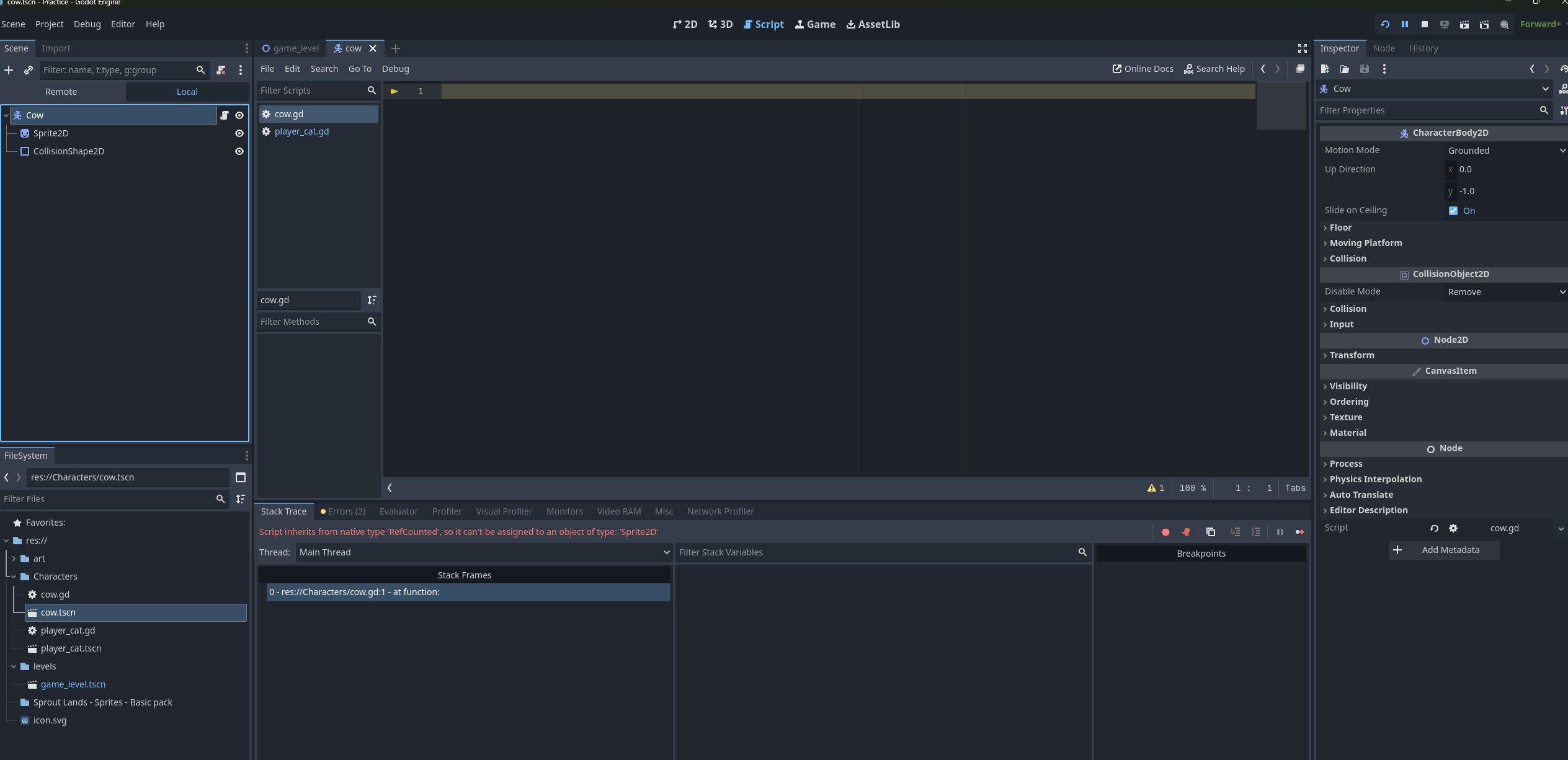Open script in floating window icon
Screen dimensions: 1568x760
pos(1300,69)
